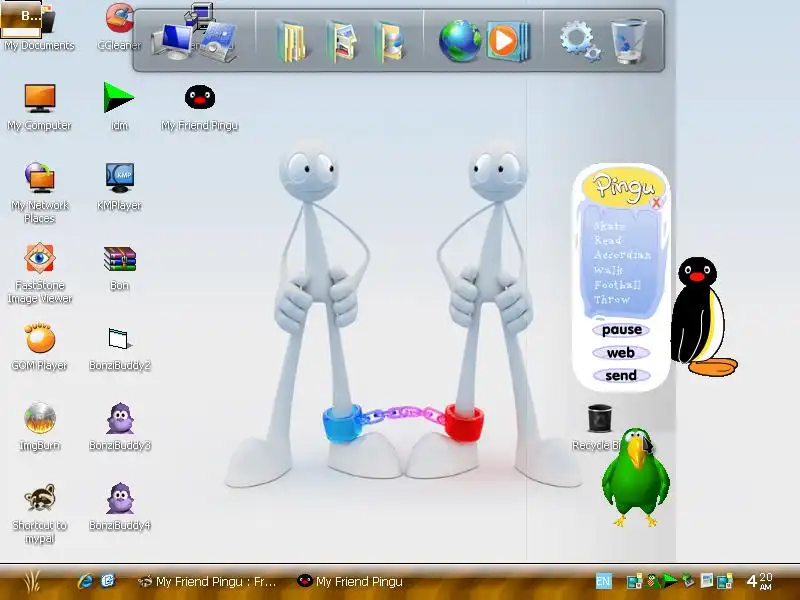Select the BonziBuddy3 gorilla icon
The height and width of the screenshot is (600, 800).
(119, 427)
